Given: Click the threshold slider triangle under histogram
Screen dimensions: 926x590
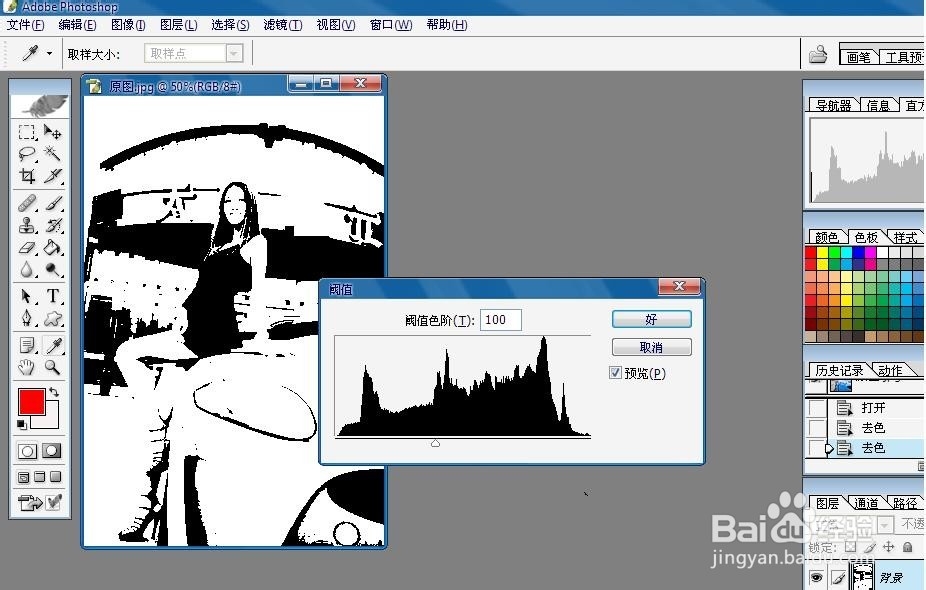Looking at the screenshot, I should tap(435, 443).
